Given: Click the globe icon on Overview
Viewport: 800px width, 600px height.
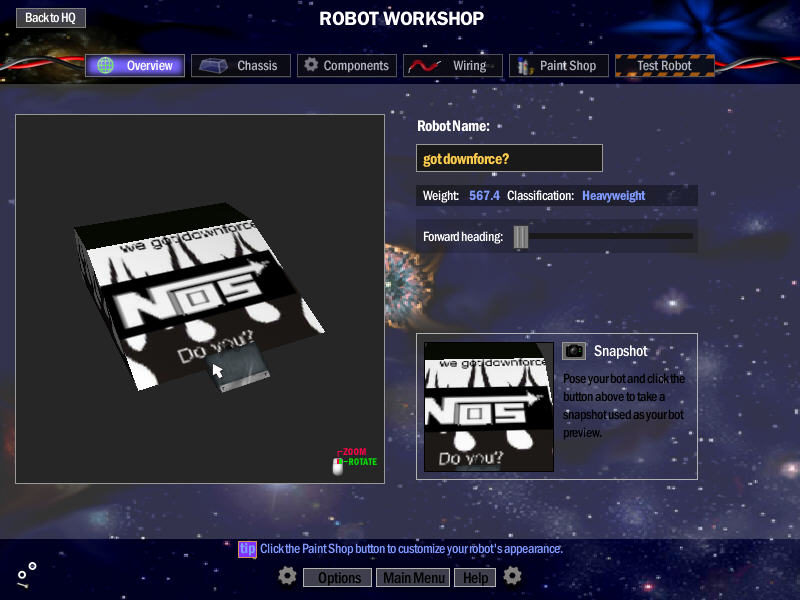Looking at the screenshot, I should point(106,65).
